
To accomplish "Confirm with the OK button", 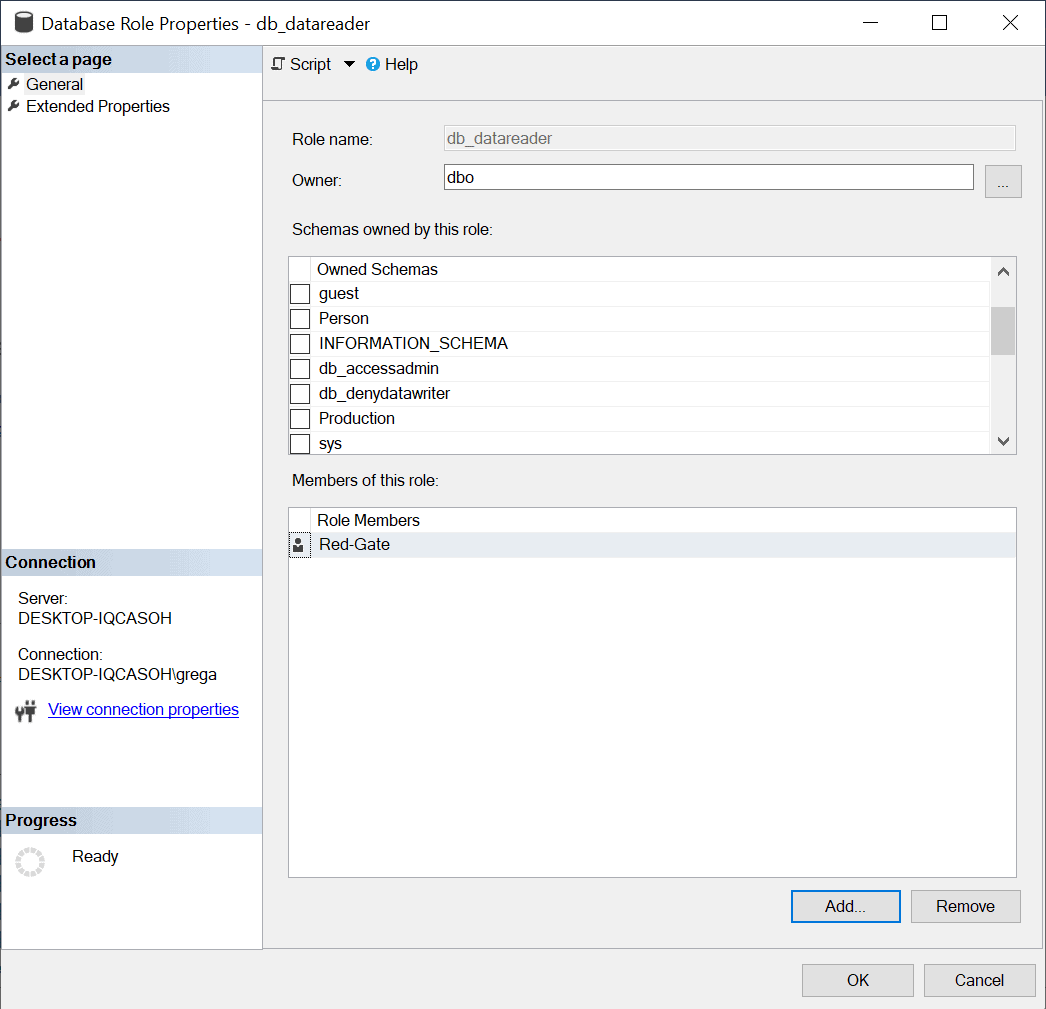I will (857, 980).
